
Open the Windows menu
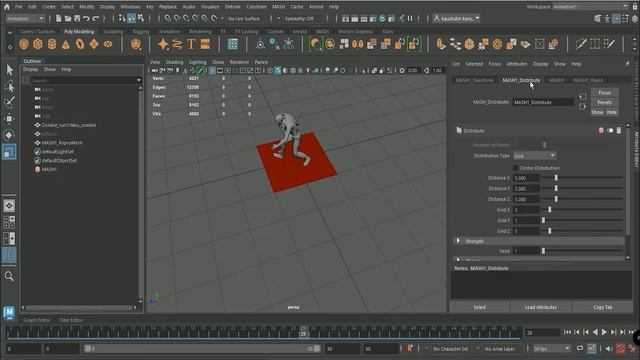tap(130, 7)
